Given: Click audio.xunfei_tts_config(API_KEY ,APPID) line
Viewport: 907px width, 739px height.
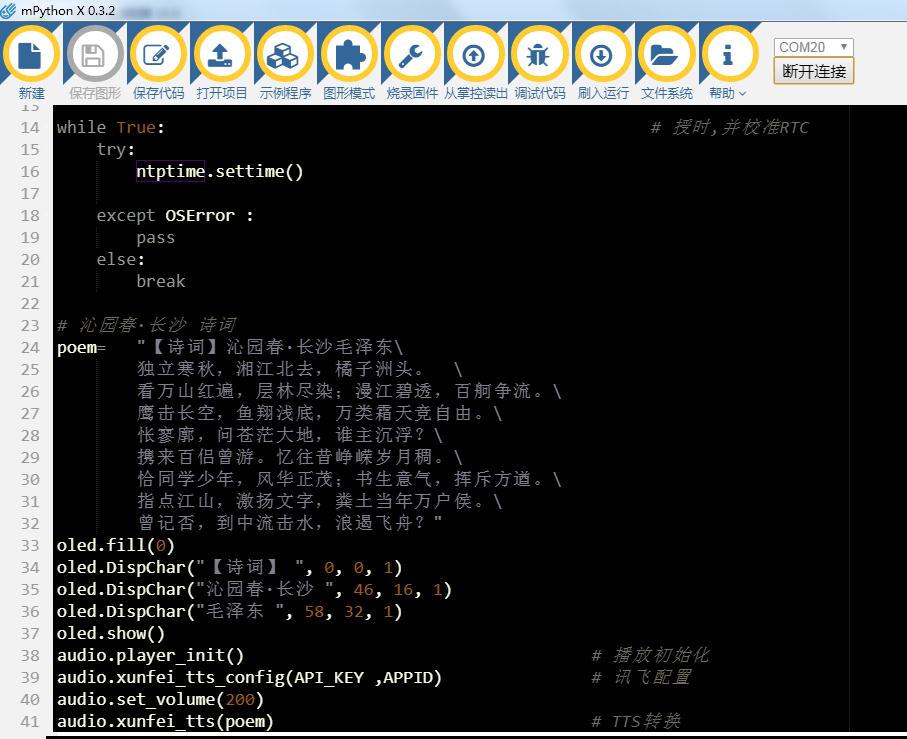Looking at the screenshot, I should pyautogui.click(x=249, y=677).
